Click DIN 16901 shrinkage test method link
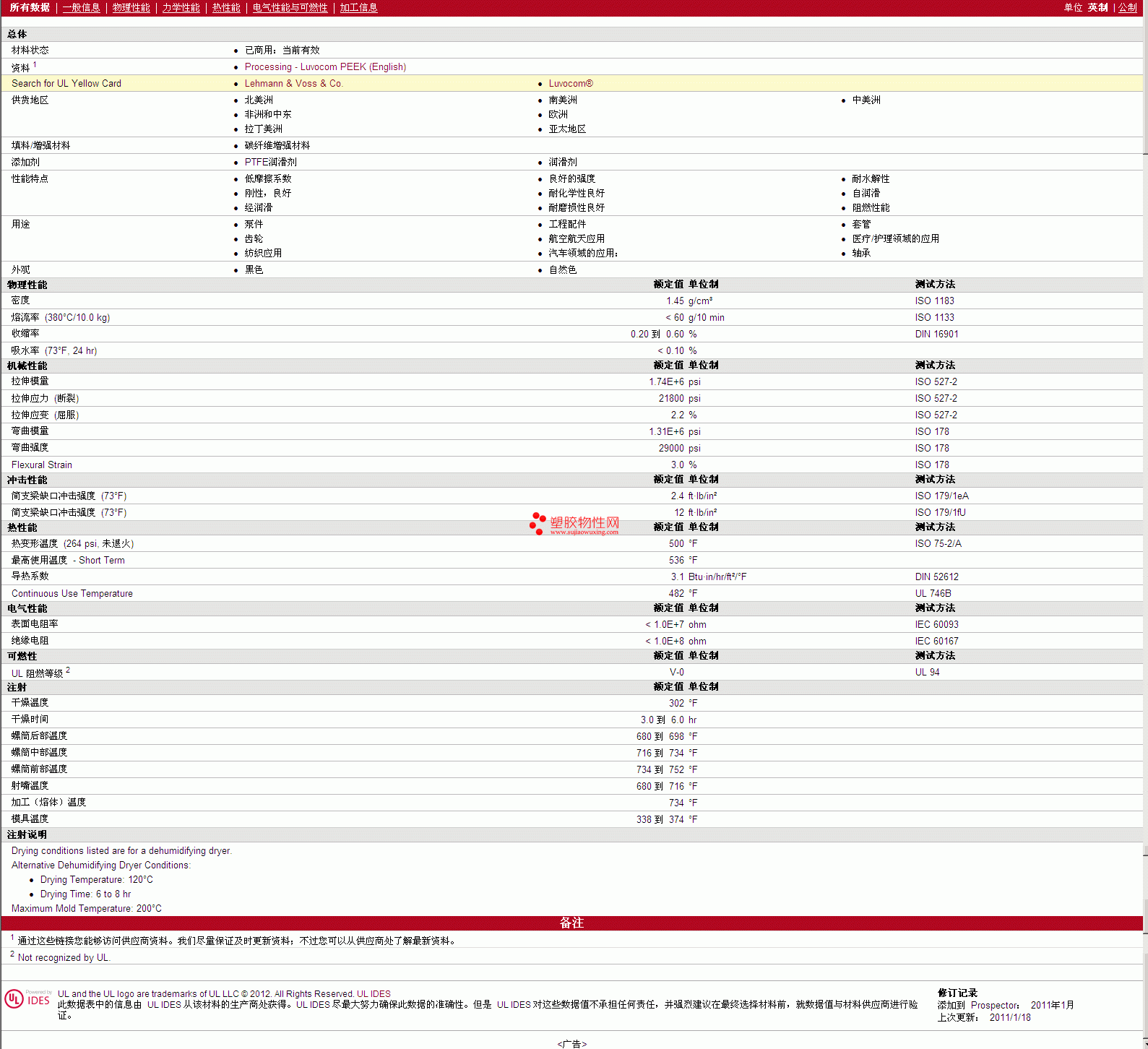Viewport: 1148px width, 1049px height. coord(936,334)
